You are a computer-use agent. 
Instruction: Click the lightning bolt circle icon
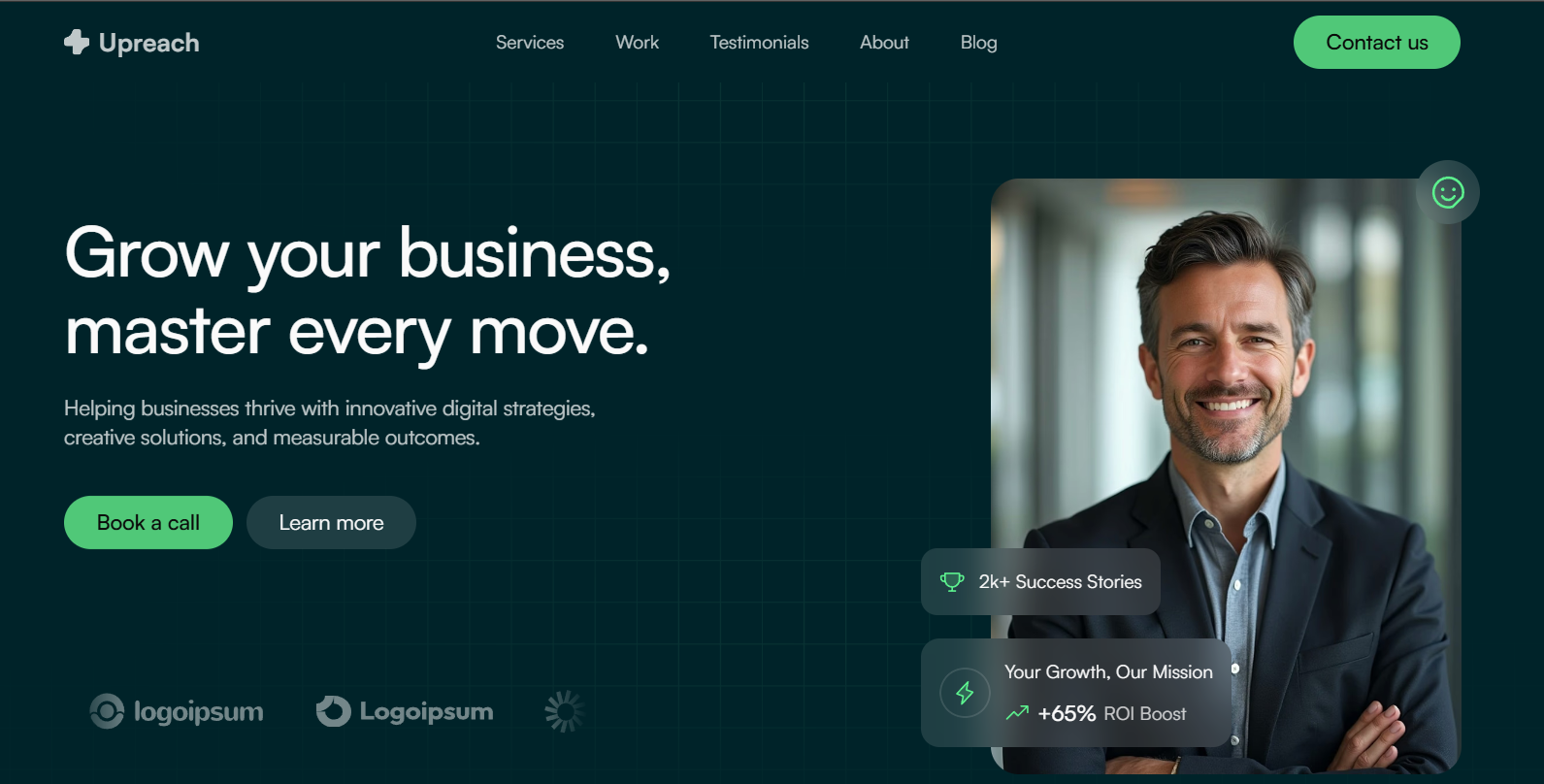tap(965, 693)
